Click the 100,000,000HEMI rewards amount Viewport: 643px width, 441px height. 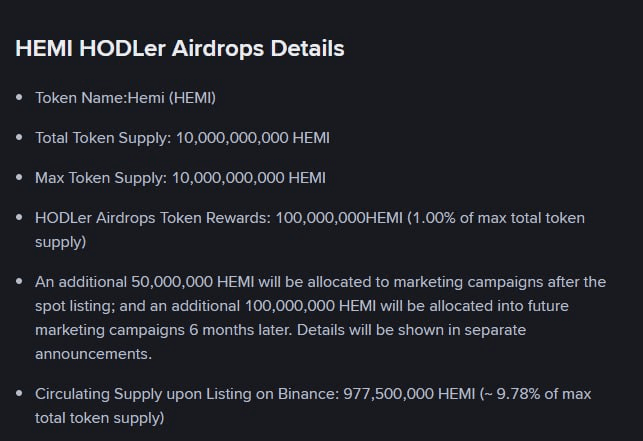[x=339, y=218]
